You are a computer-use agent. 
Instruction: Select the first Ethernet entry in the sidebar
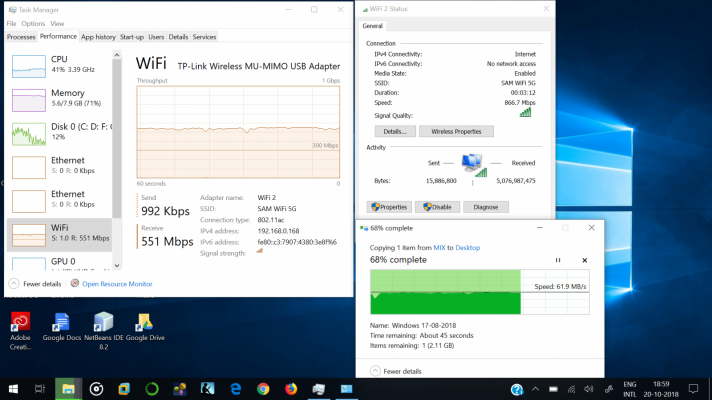[x=59, y=167]
